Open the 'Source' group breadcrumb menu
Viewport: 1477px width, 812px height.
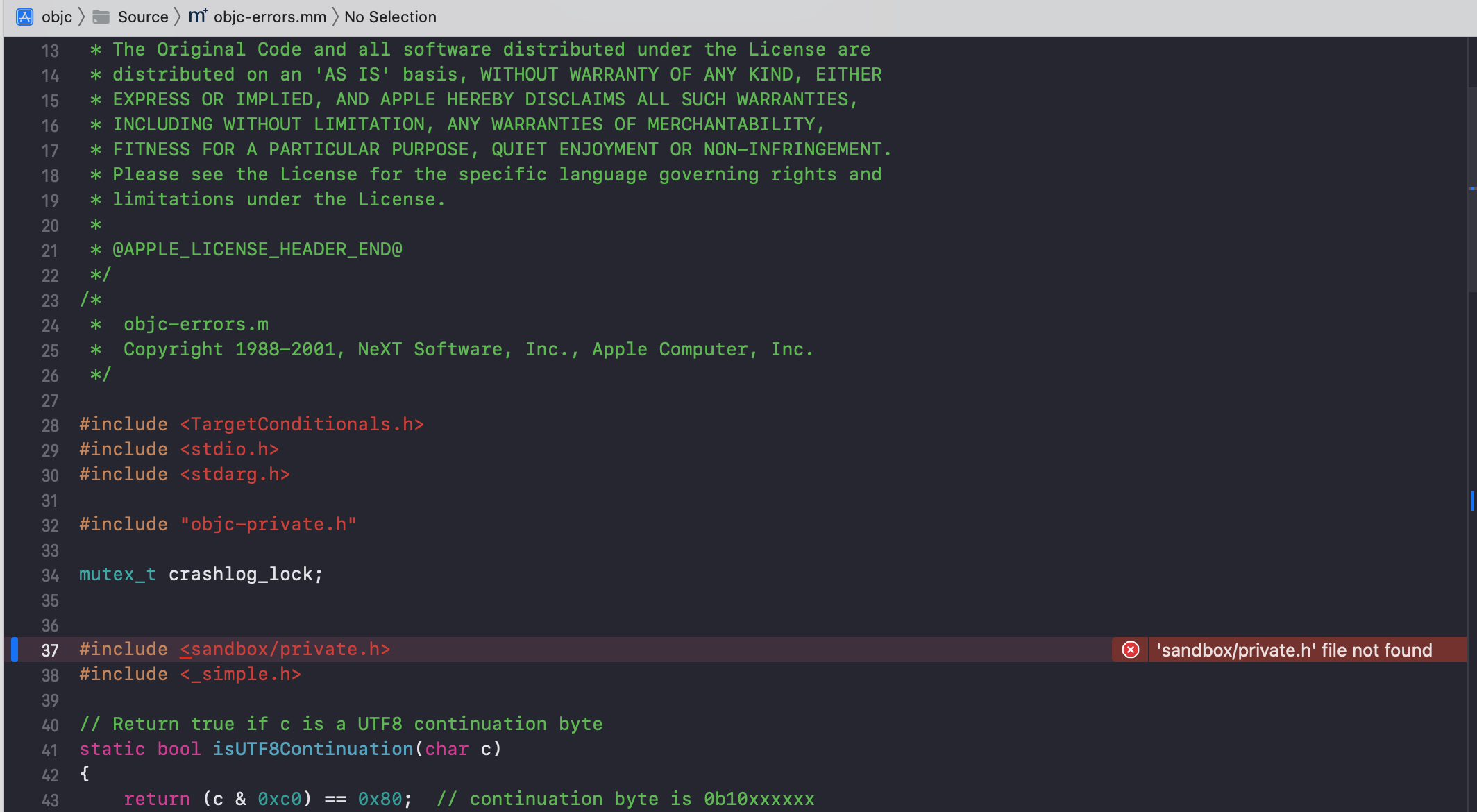pos(142,17)
